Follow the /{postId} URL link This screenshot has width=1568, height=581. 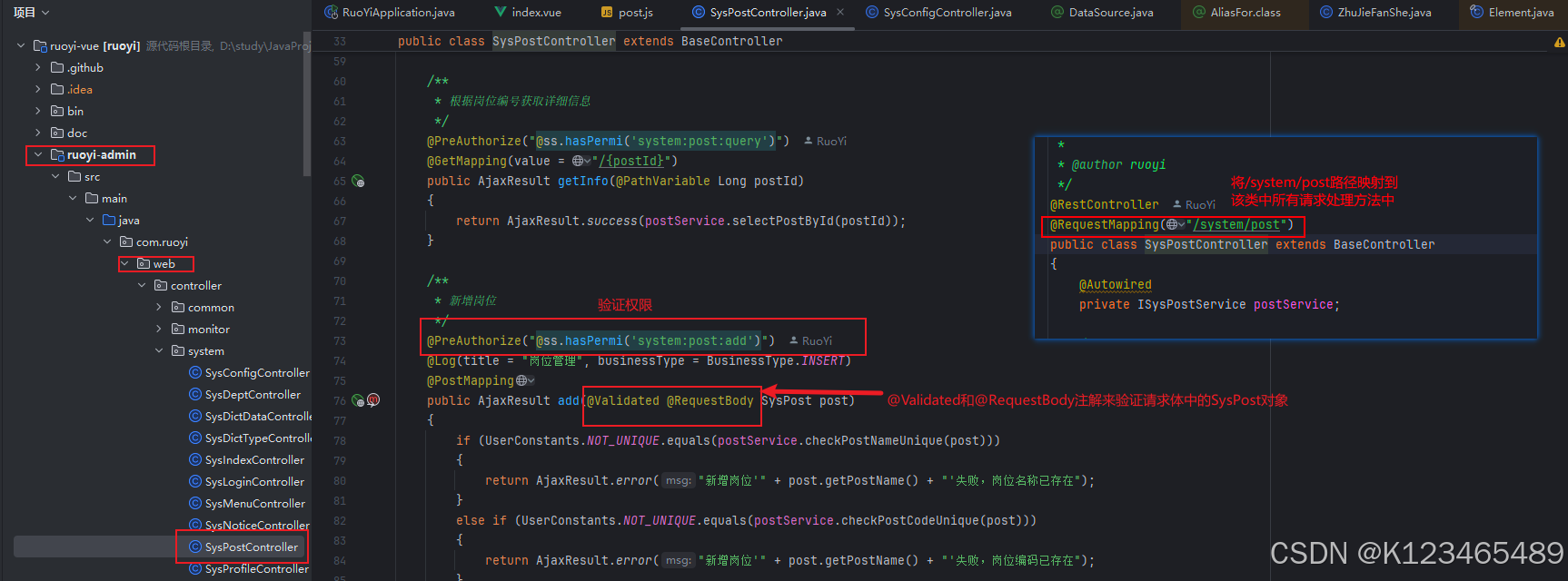(631, 162)
